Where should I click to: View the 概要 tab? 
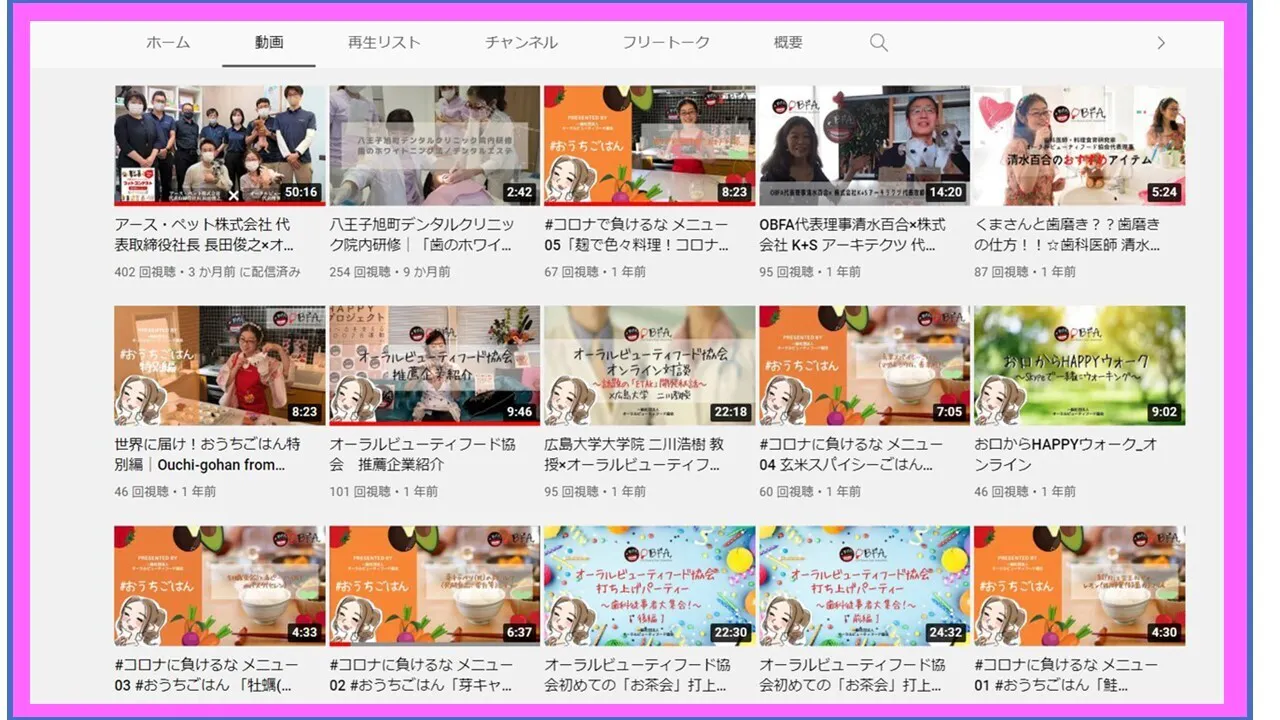(x=788, y=43)
